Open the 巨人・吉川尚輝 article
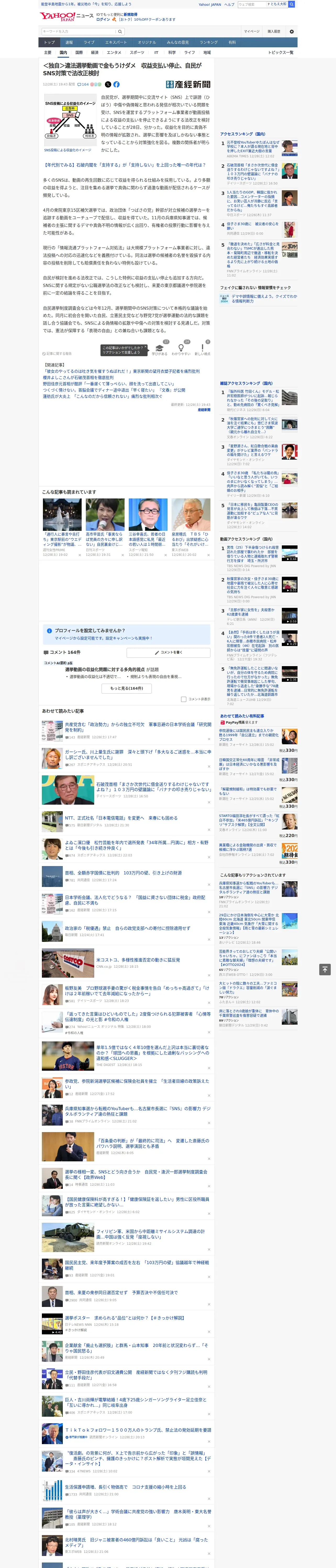Screen dimensions: 336x1568 (136, 1402)
